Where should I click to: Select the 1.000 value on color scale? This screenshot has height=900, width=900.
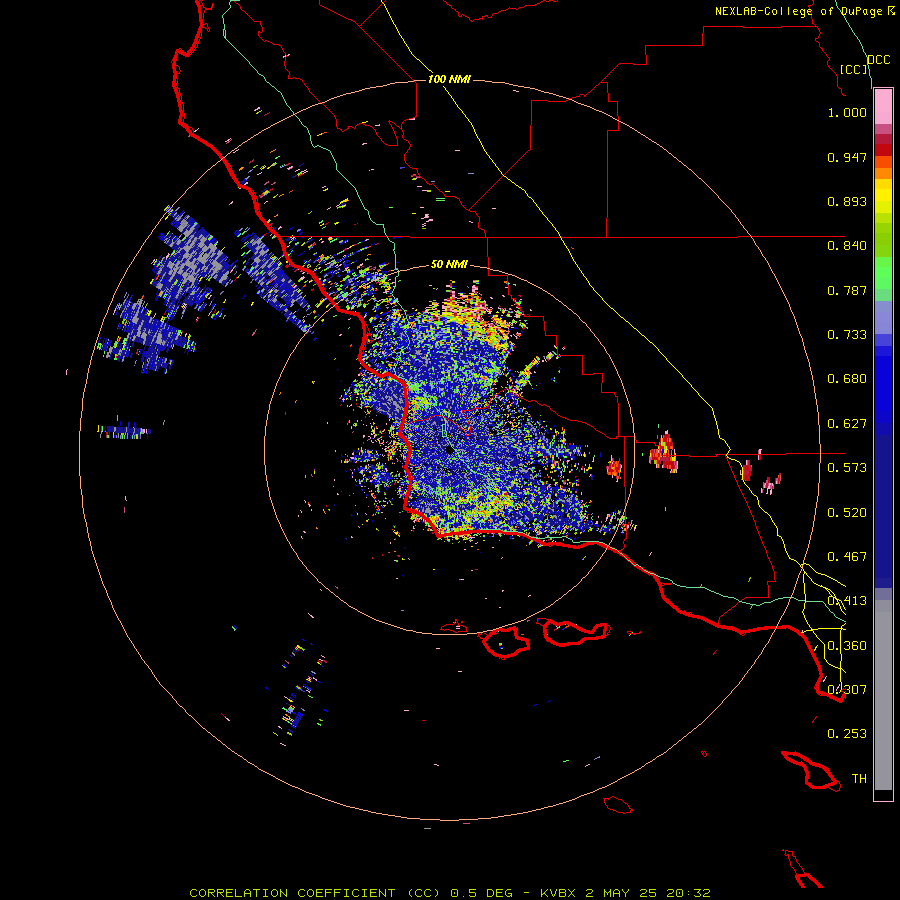(x=847, y=112)
